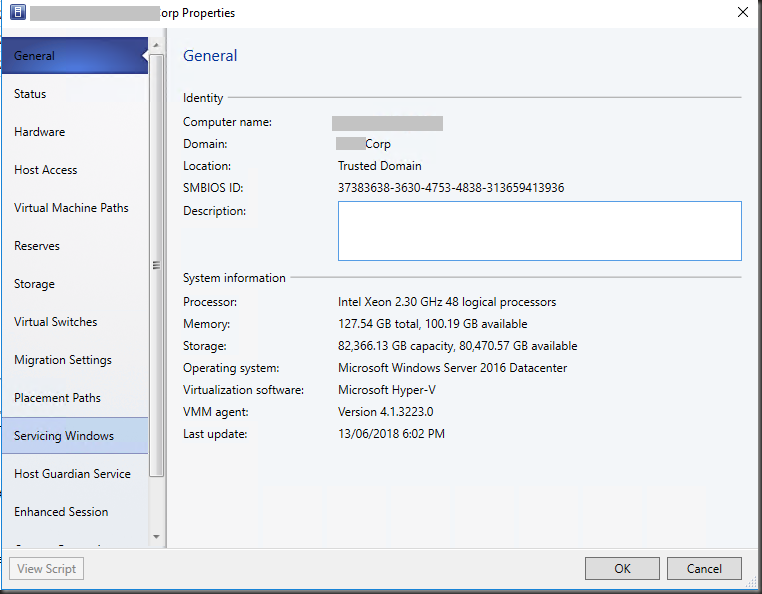Click inside the Description text box

(x=539, y=231)
